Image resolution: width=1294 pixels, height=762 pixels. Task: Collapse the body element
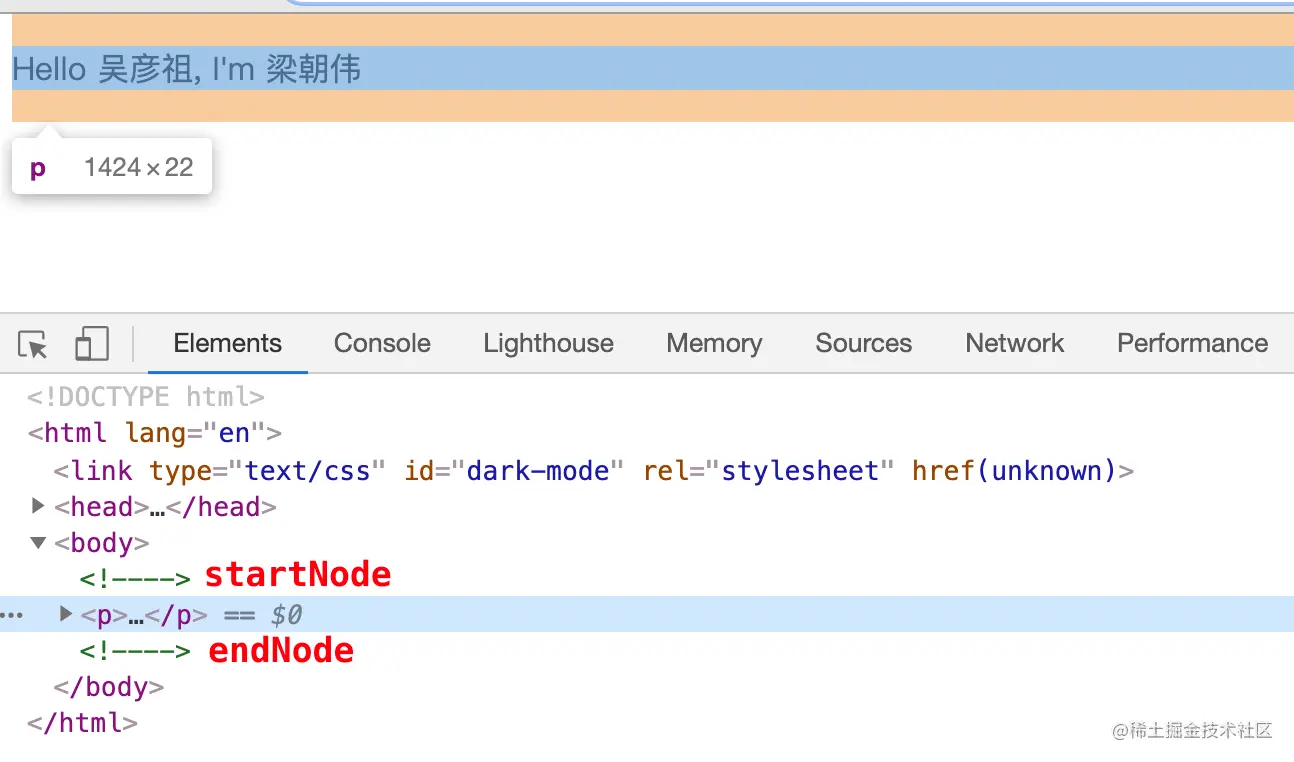[x=38, y=543]
